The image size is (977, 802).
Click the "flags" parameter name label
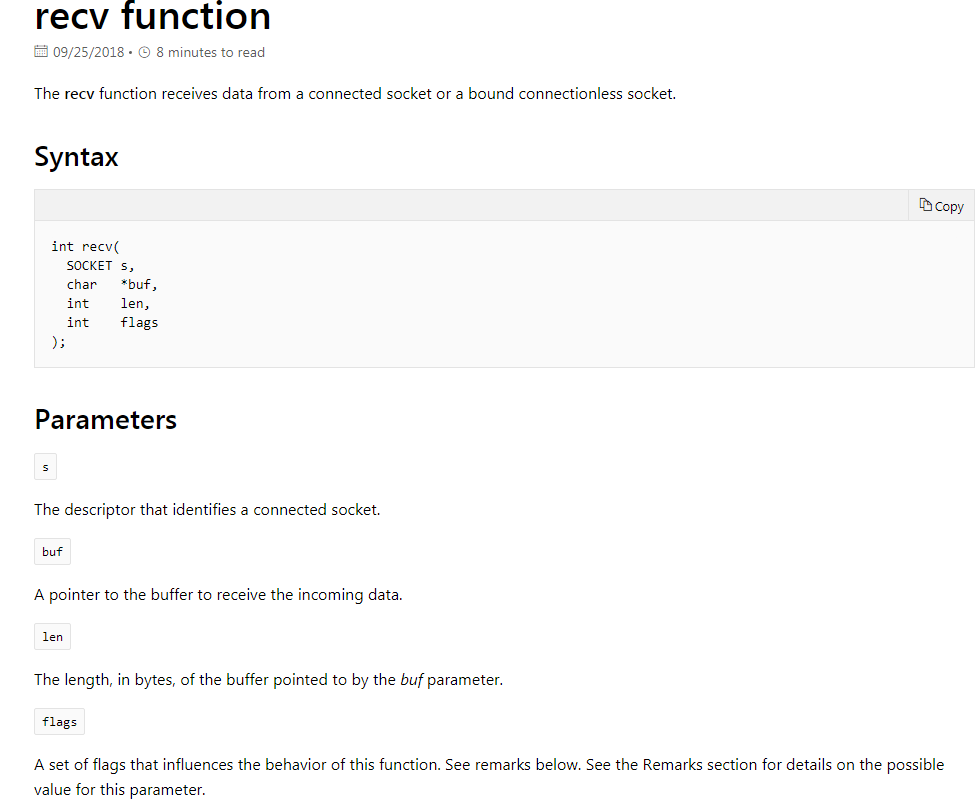(59, 722)
